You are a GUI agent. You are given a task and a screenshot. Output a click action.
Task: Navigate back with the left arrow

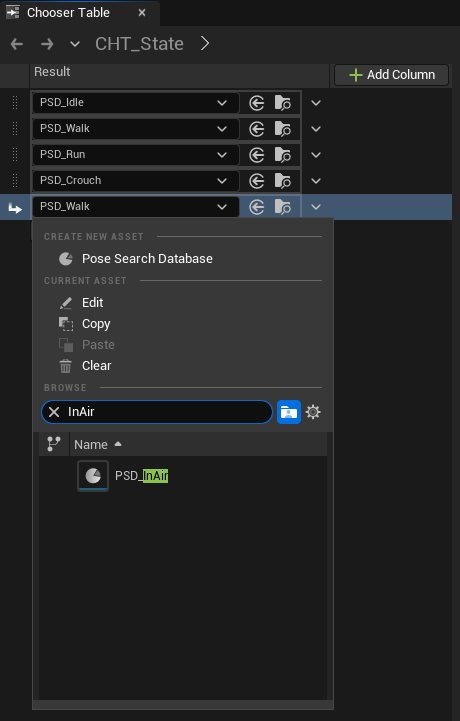[17, 44]
